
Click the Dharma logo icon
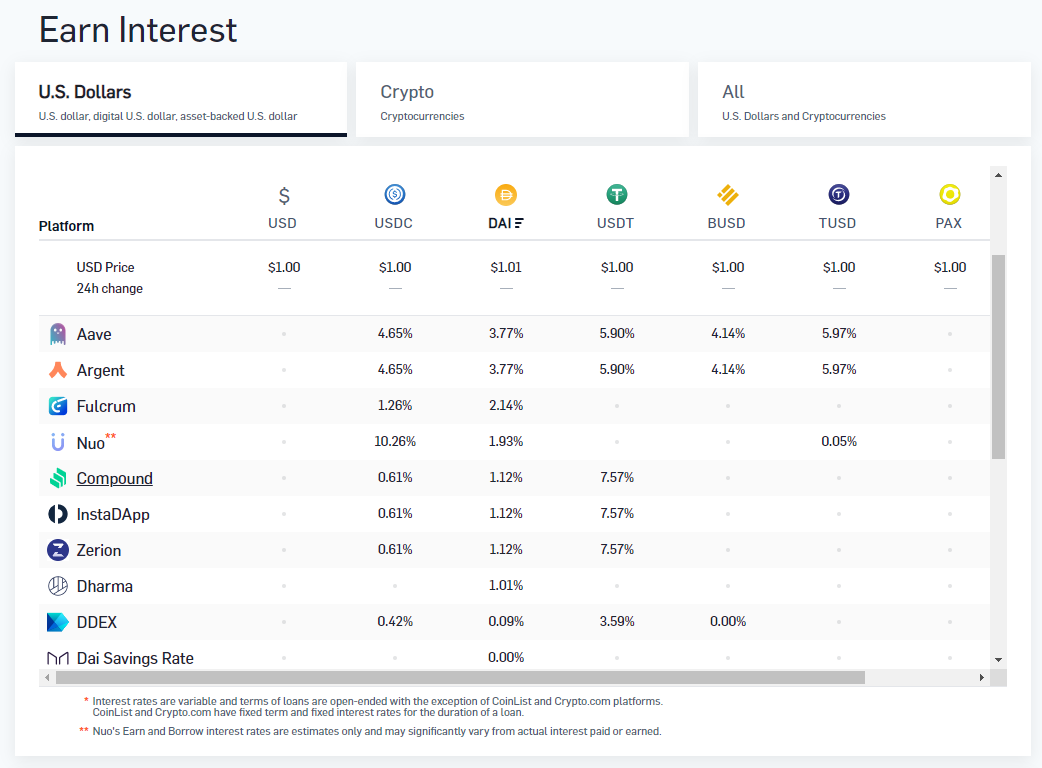(58, 586)
